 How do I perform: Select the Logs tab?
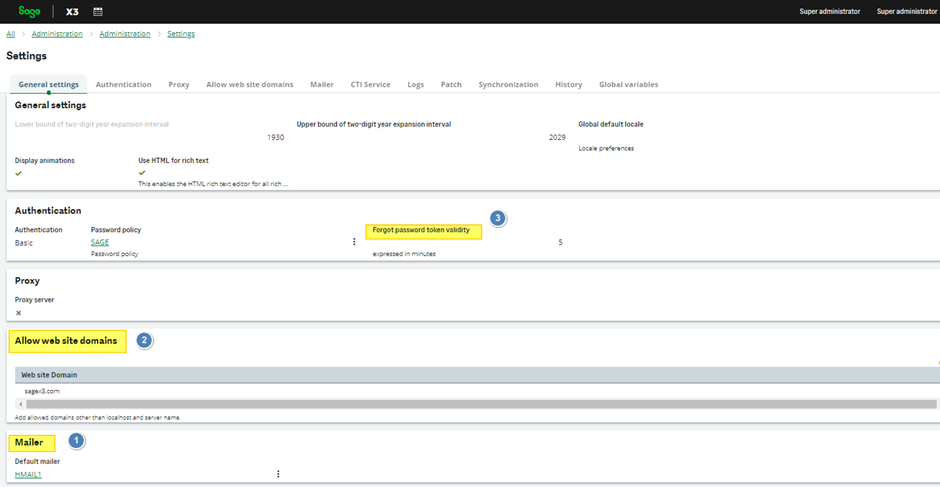coord(415,85)
